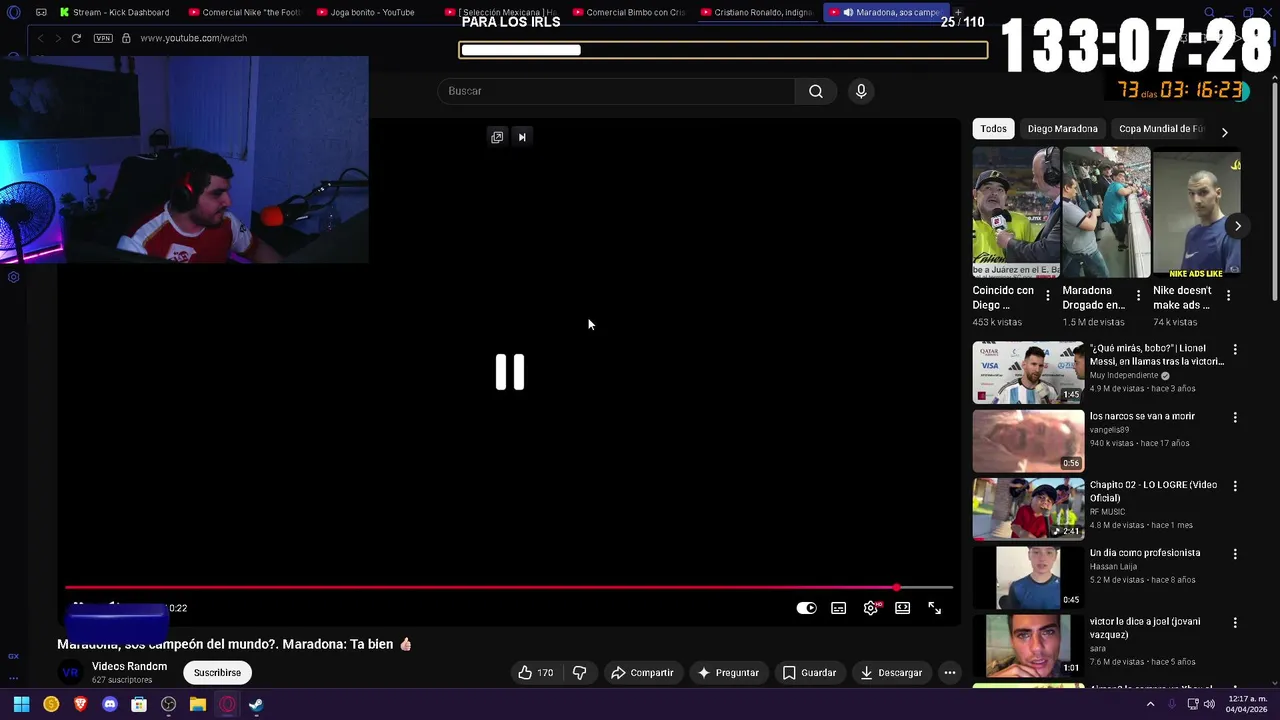Open options for los narcos se van a morir
The width and height of the screenshot is (1280, 720).
[x=1235, y=418]
